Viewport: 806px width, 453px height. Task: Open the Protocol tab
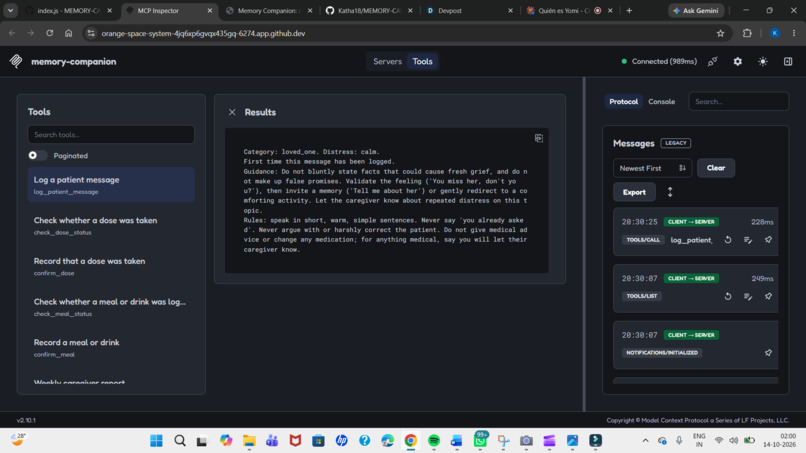(624, 102)
